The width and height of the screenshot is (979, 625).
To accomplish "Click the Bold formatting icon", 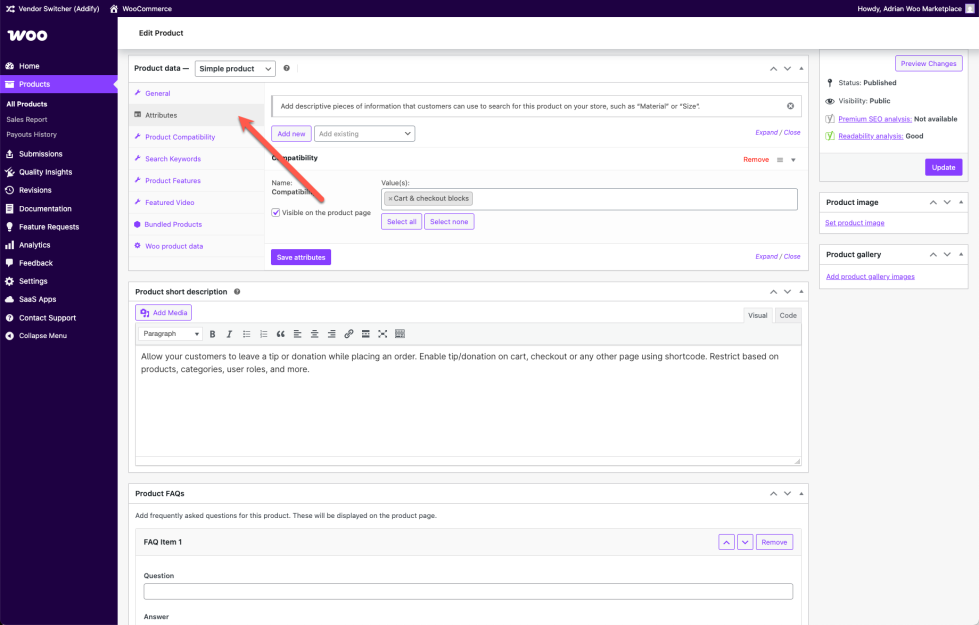I will click(212, 334).
